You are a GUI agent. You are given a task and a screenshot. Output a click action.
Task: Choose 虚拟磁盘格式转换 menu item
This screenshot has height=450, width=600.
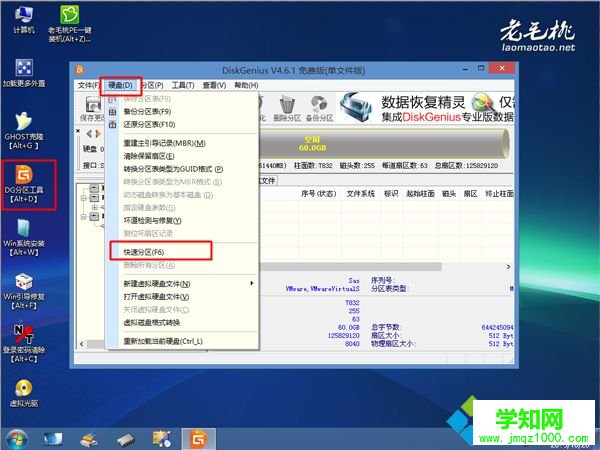point(182,323)
